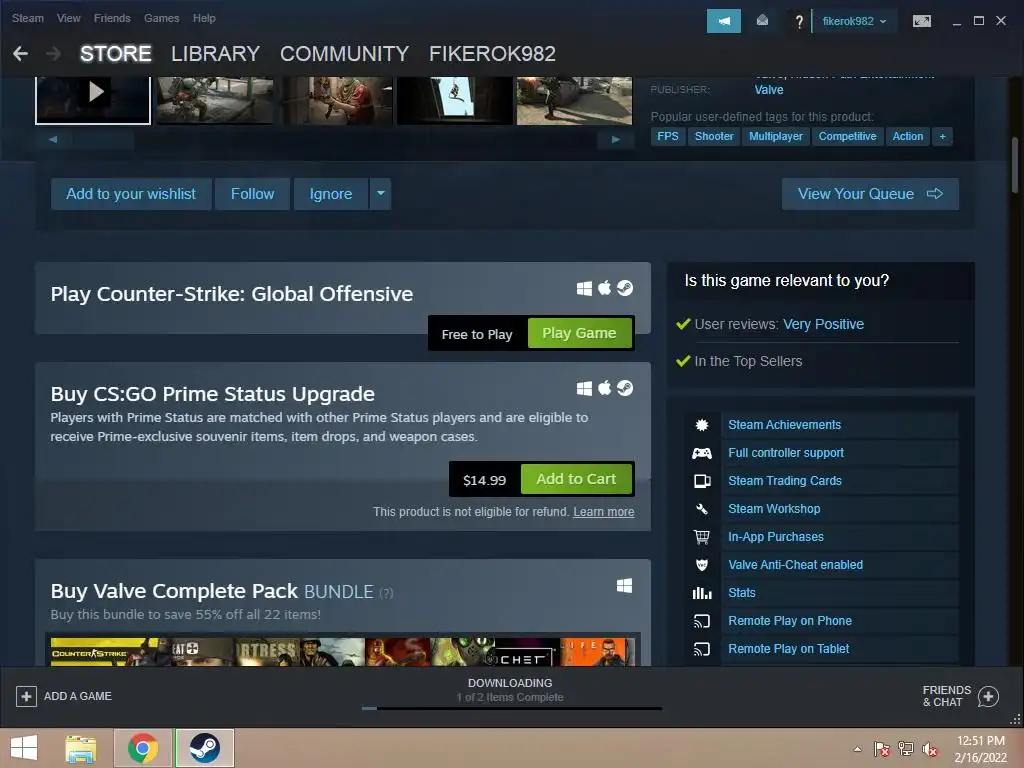The image size is (1024, 768).
Task: Click the Steam Workshop wrench icon
Action: click(702, 509)
